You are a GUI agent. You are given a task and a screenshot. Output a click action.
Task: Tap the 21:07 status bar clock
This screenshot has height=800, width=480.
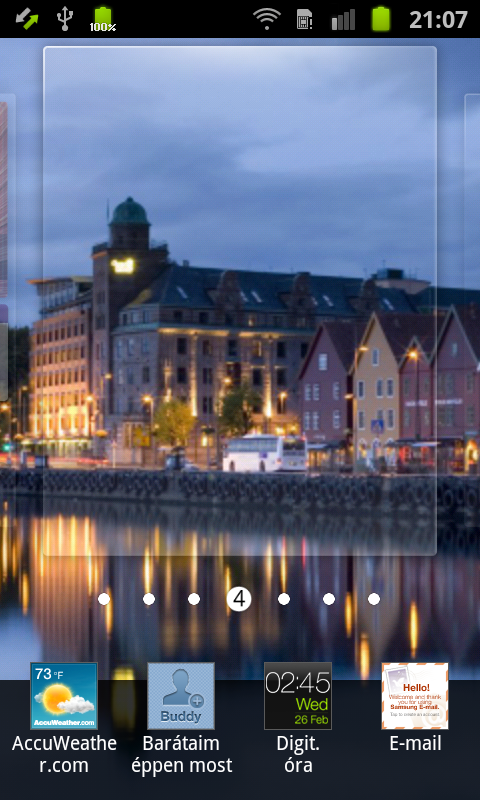(439, 19)
